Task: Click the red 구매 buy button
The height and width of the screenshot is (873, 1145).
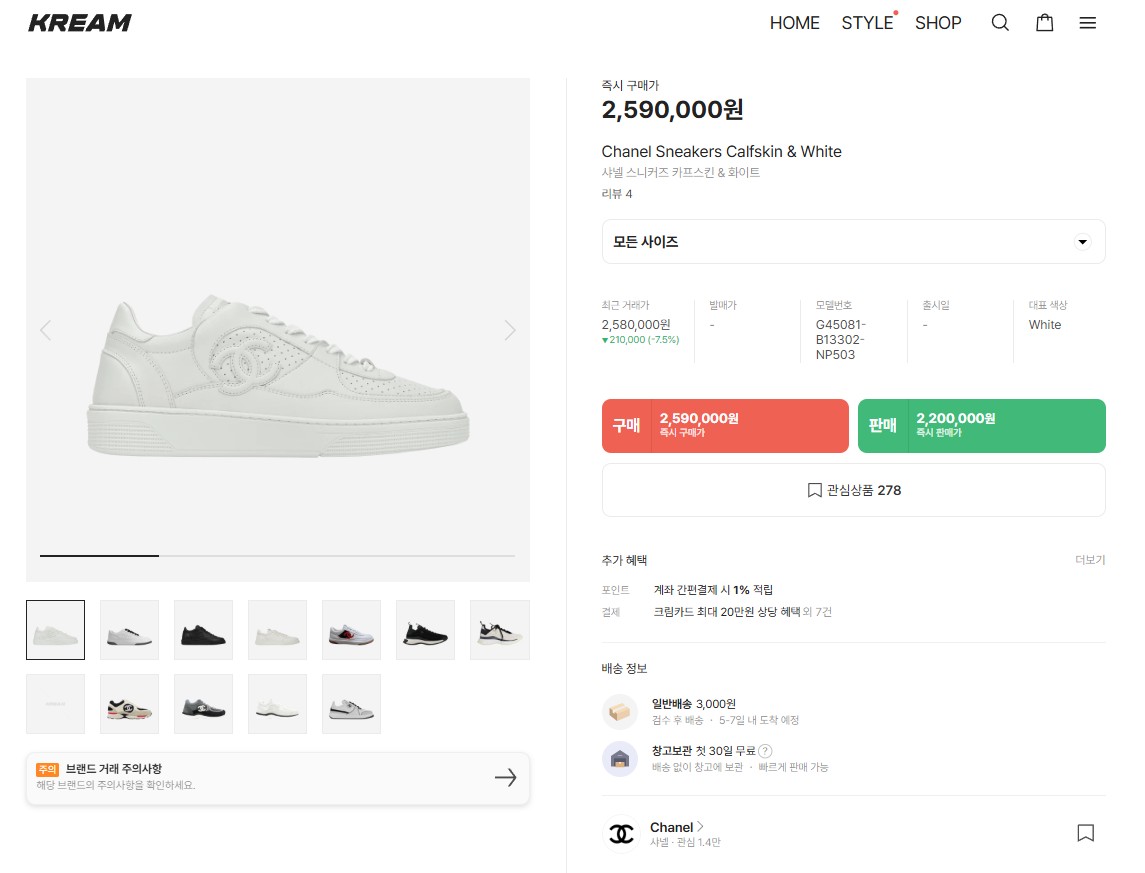Action: (725, 425)
